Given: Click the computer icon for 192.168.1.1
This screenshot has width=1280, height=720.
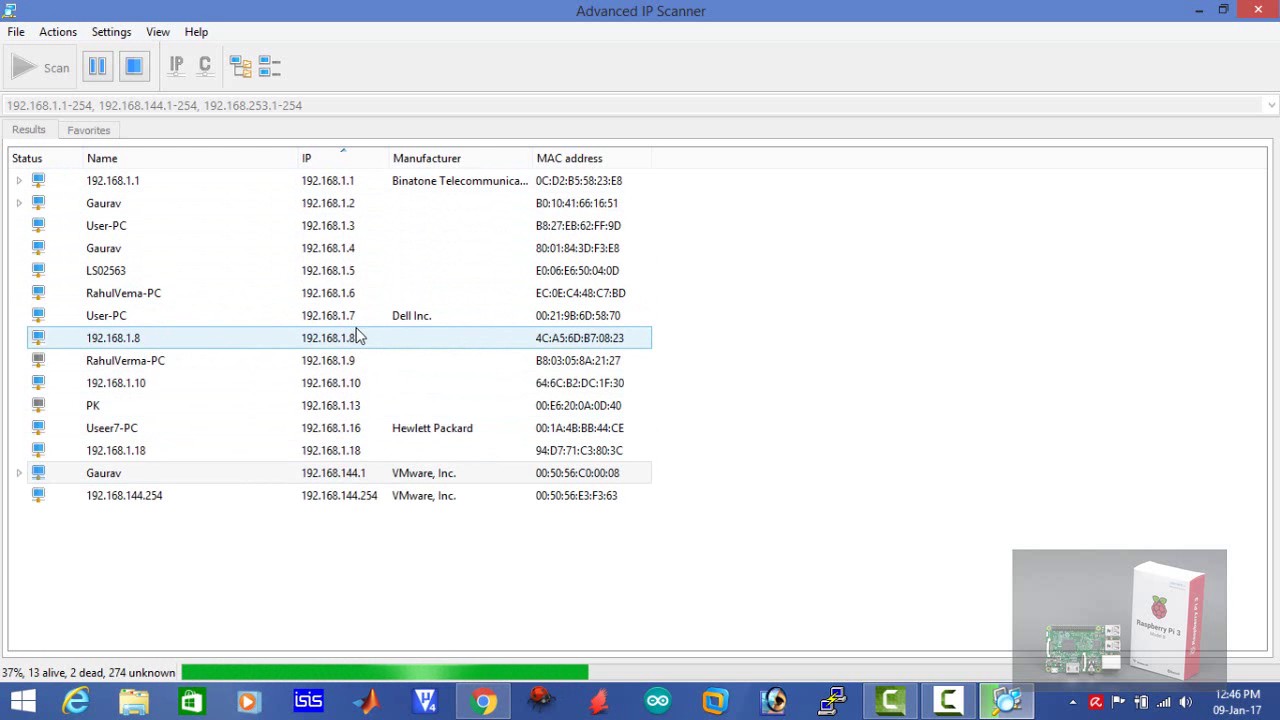Looking at the screenshot, I should coord(38,181).
